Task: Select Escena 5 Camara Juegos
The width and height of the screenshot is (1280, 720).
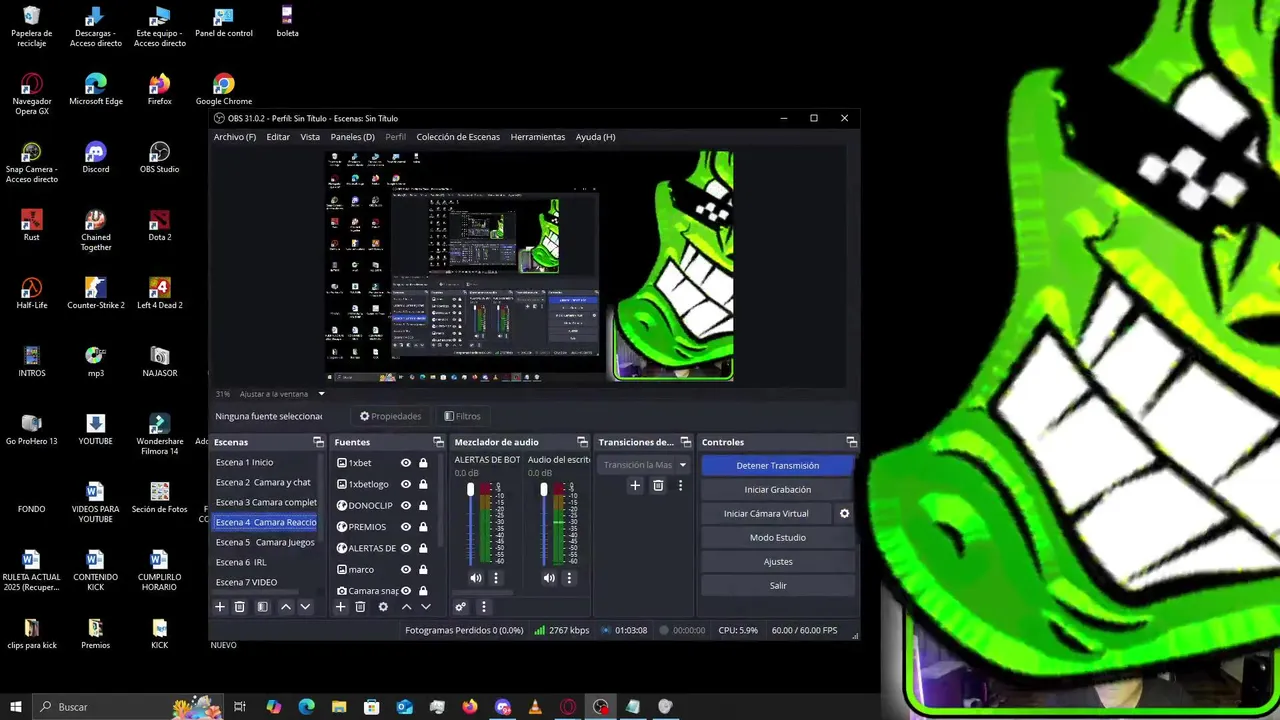Action: 265,542
